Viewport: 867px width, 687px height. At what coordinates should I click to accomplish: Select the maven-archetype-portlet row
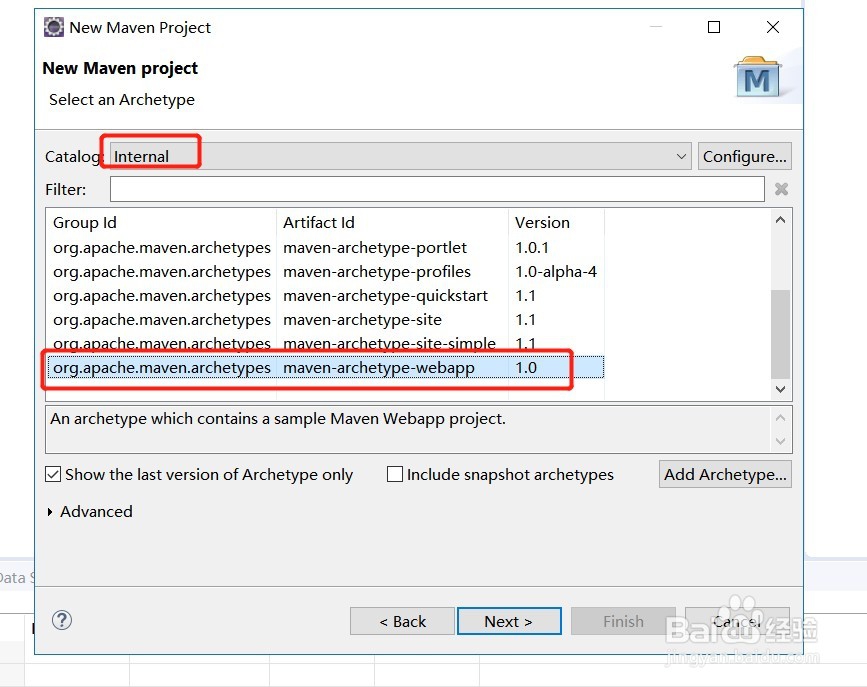(375, 248)
